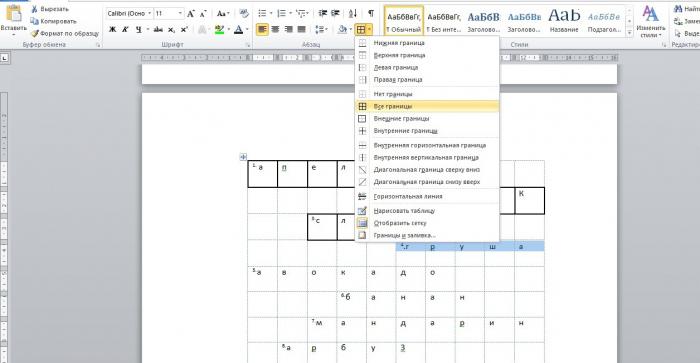Click the bulleted list icon
Image resolution: width=700 pixels, height=363 pixels.
point(263,14)
